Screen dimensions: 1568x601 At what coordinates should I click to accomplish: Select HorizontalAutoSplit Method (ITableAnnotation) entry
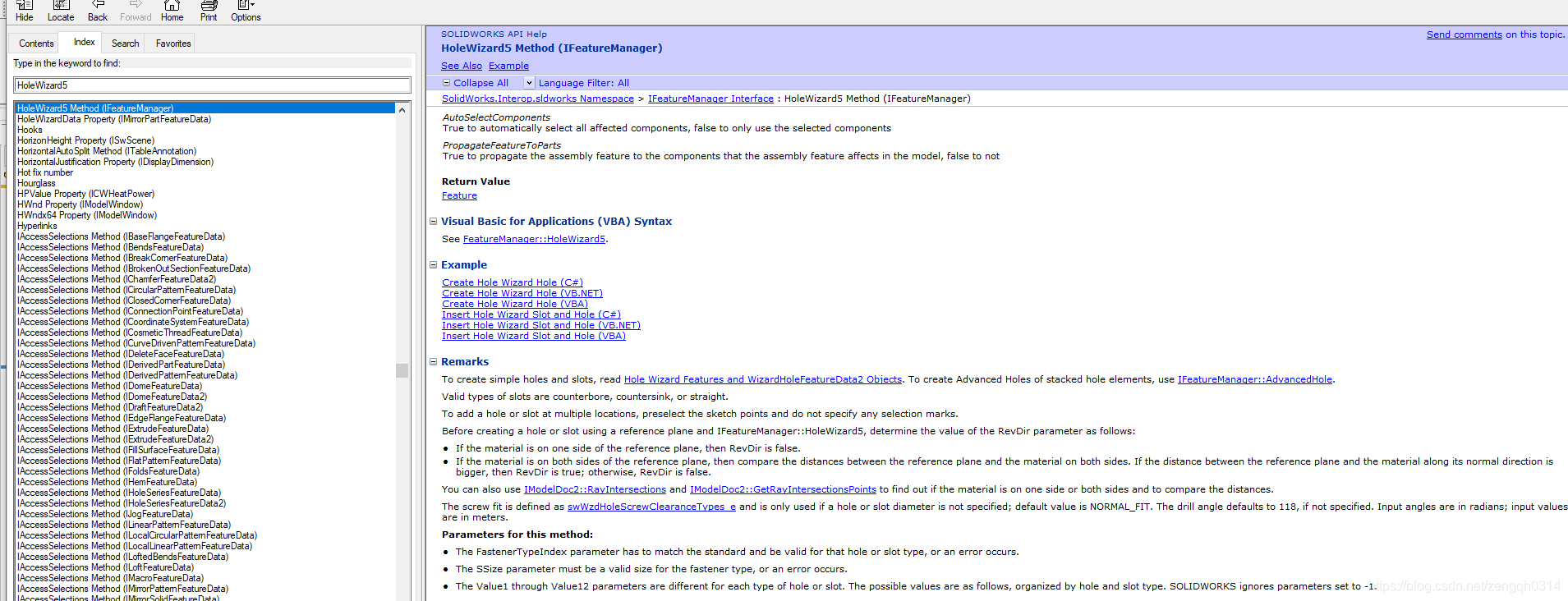coord(107,151)
